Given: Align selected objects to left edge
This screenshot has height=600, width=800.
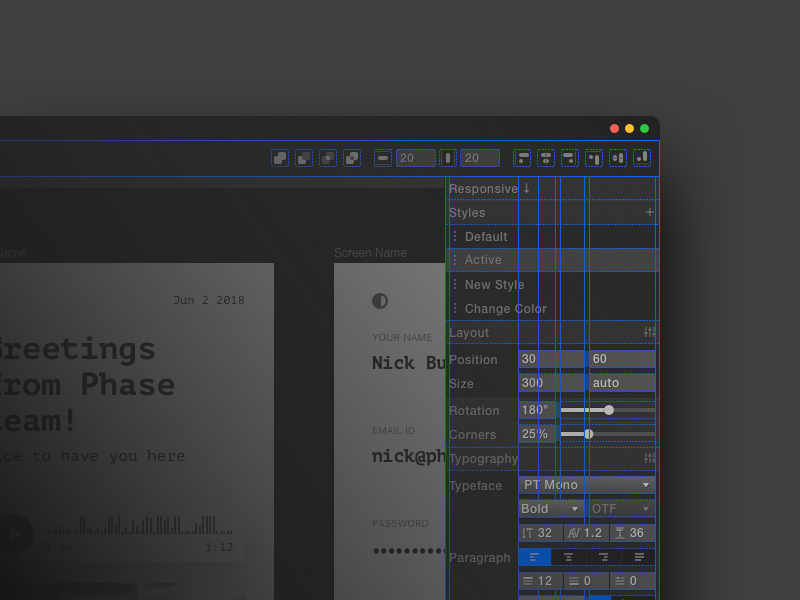Looking at the screenshot, I should (x=522, y=158).
